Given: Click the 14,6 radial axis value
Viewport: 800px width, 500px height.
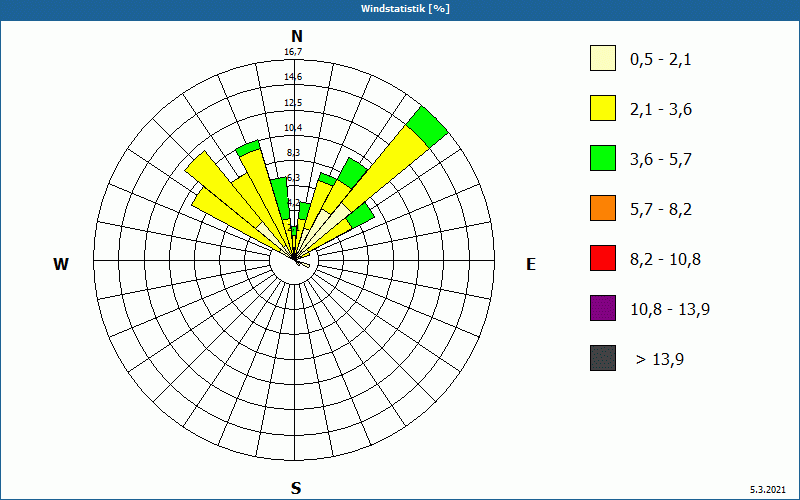Looking at the screenshot, I should click(293, 77).
